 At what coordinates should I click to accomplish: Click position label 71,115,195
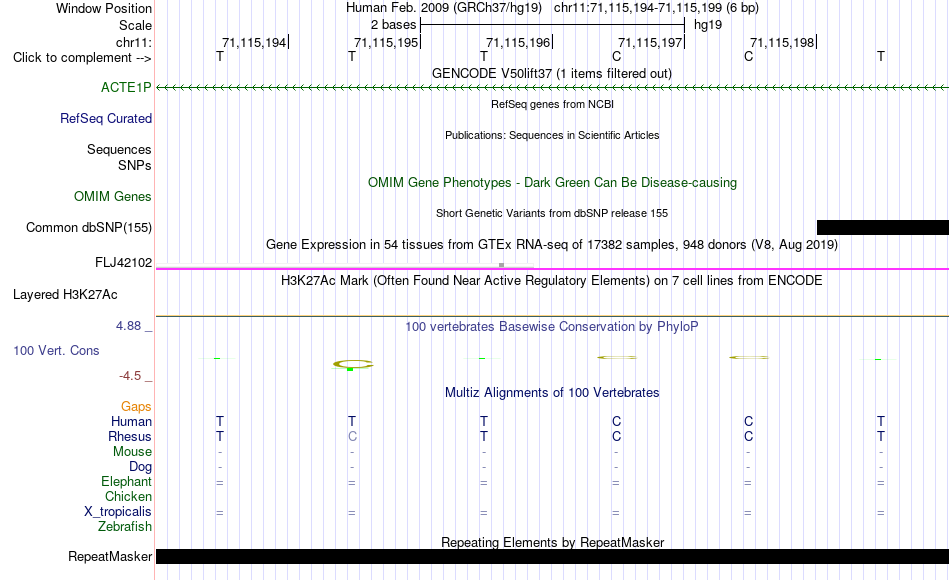386,42
